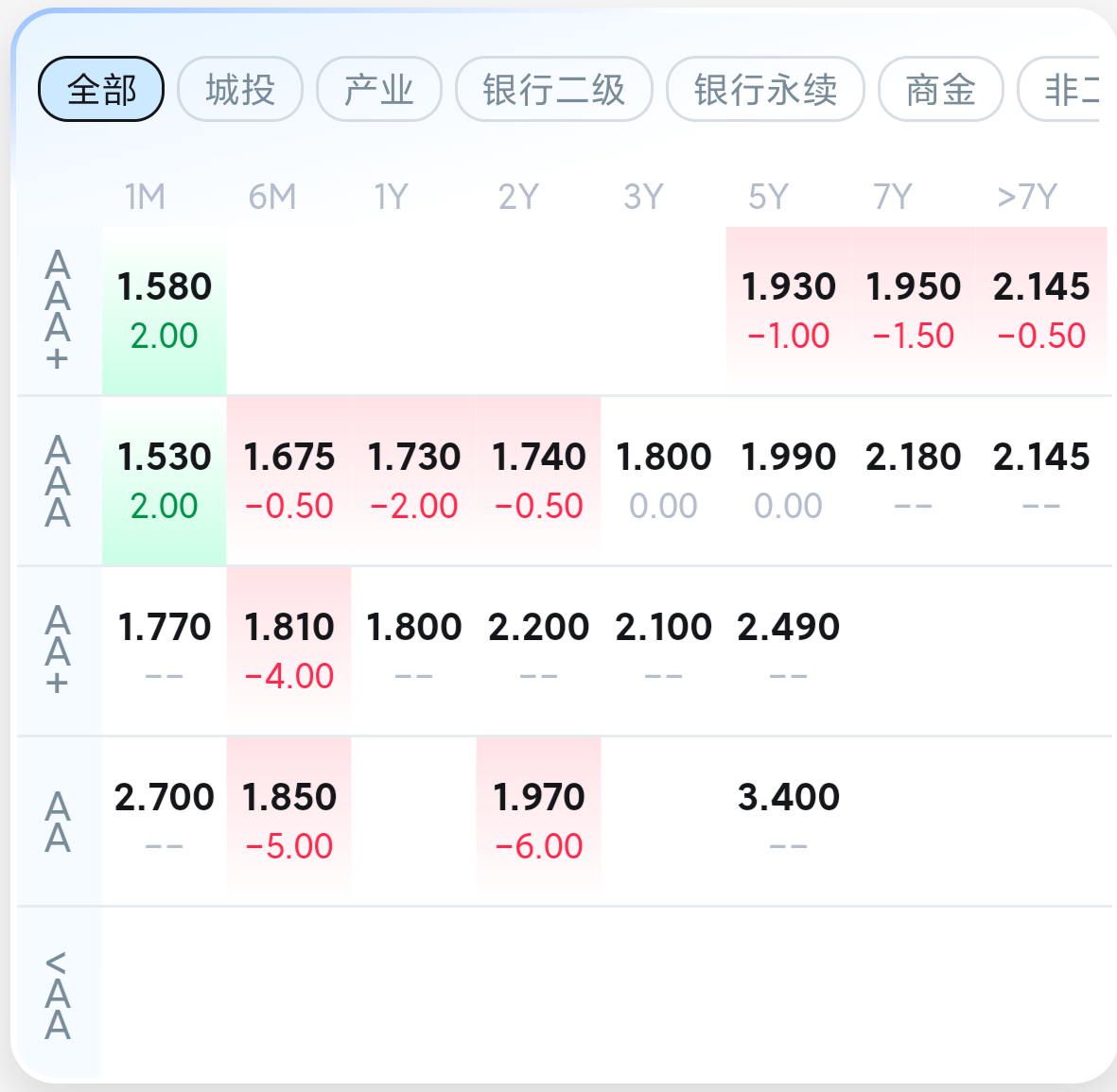Click the AAA 7Y cell 2.180
The width and height of the screenshot is (1117, 1092).
click(914, 480)
